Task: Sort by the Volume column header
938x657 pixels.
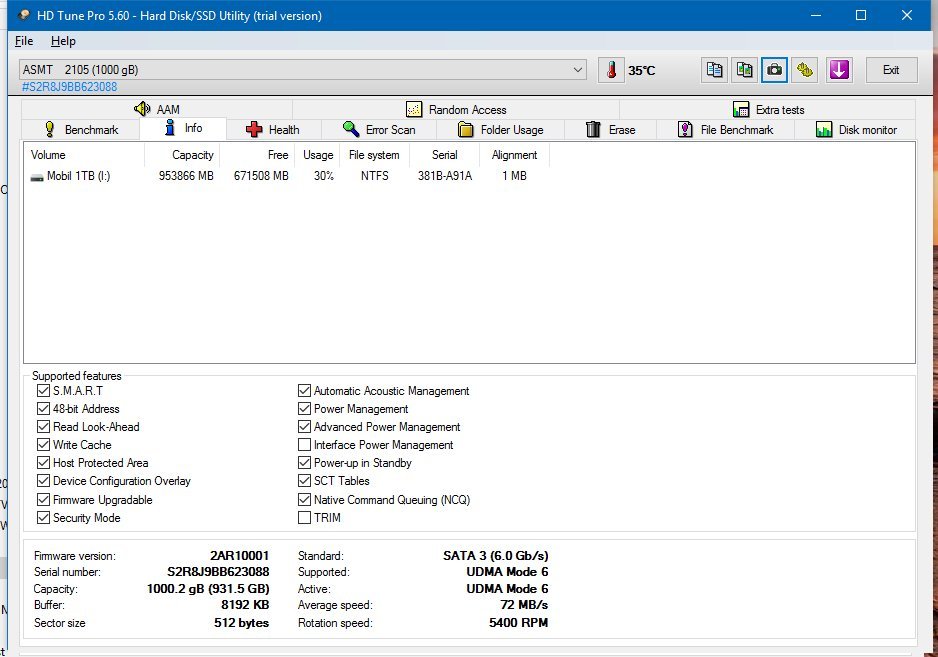Action: coord(84,155)
